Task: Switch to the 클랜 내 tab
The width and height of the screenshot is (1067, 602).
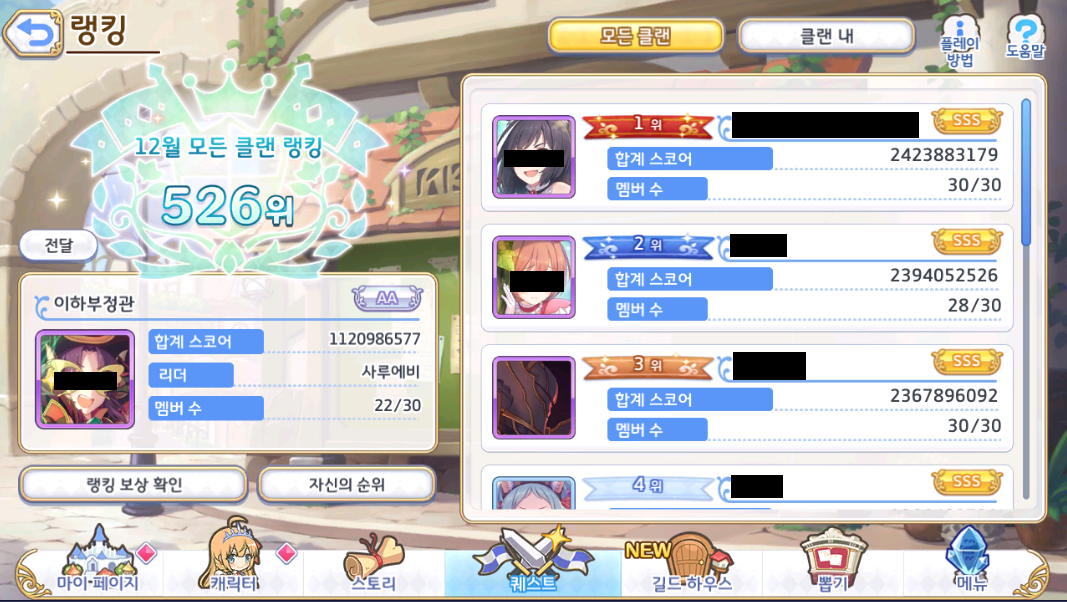Action: 826,35
